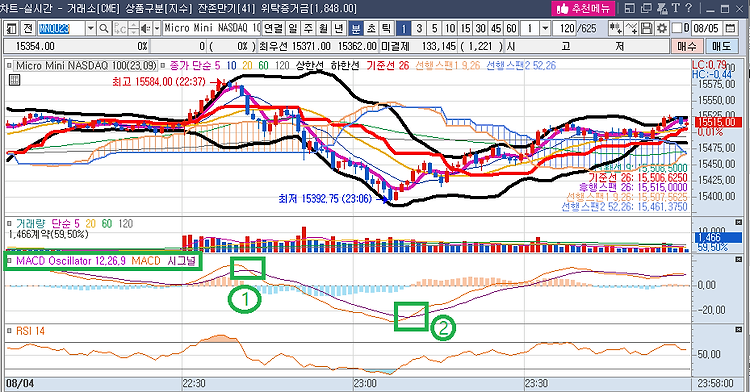Screen dimensions: 750x392
Task: Open the 추천메뉴 recommended menu
Action: tap(583, 8)
